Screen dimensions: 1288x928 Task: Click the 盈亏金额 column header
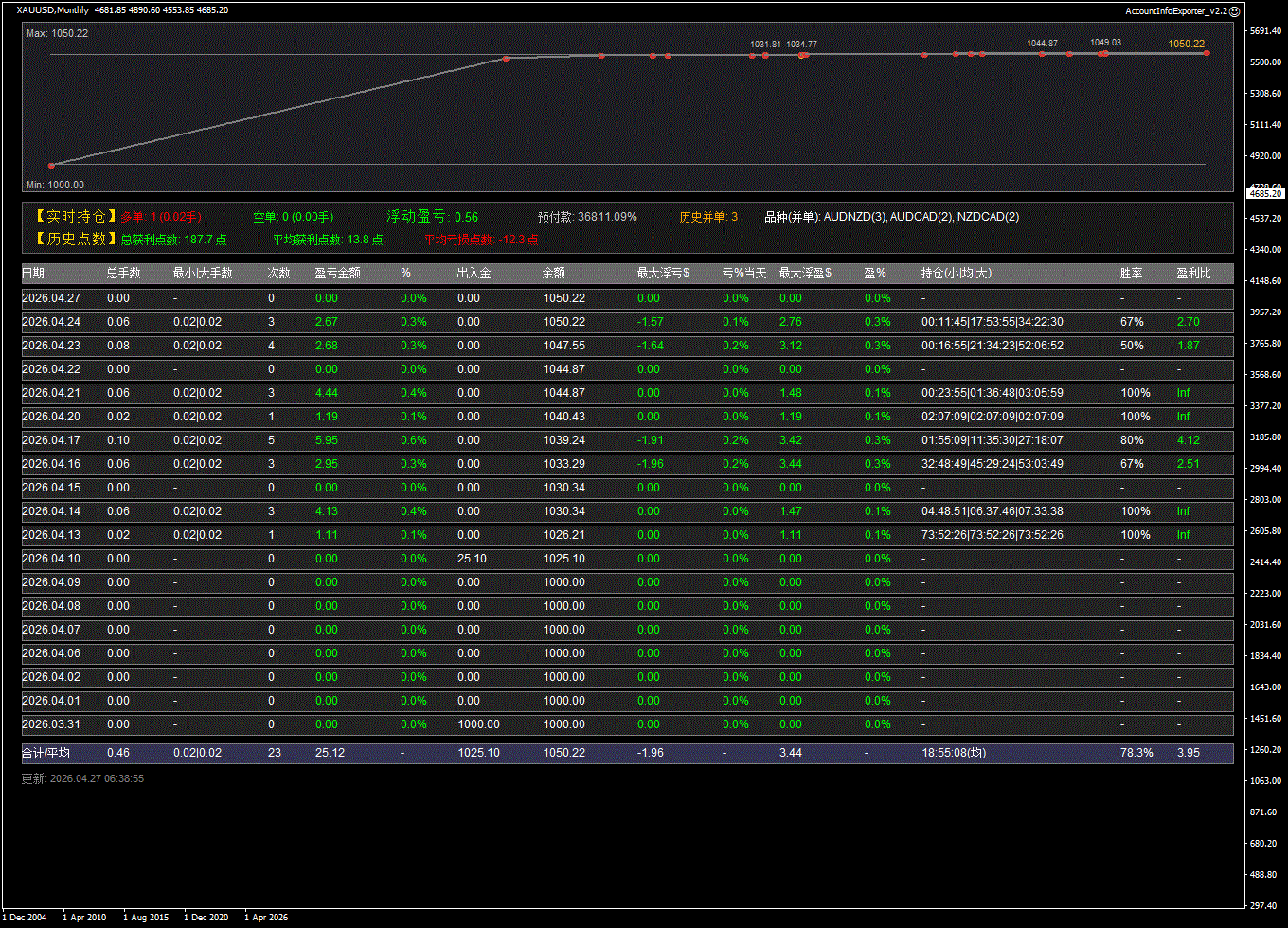point(337,274)
